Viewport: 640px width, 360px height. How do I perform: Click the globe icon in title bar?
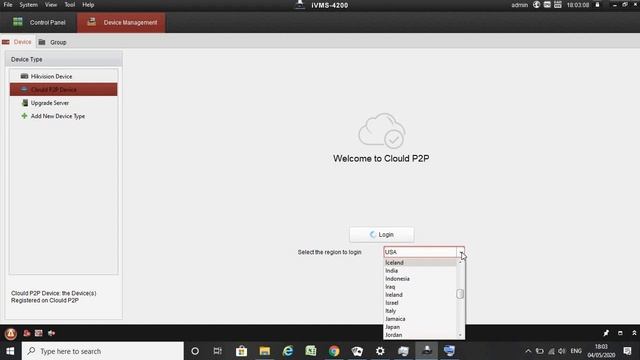pos(536,5)
